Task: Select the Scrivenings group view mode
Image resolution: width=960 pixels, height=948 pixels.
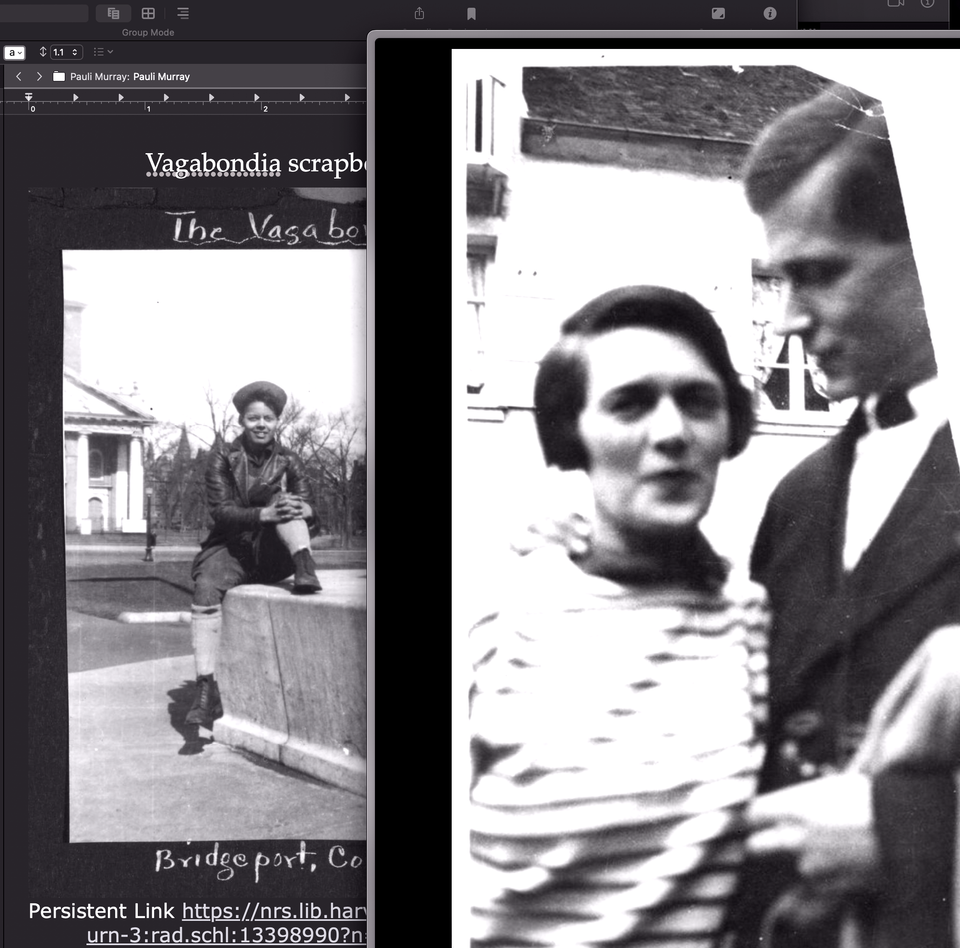Action: pyautogui.click(x=113, y=13)
